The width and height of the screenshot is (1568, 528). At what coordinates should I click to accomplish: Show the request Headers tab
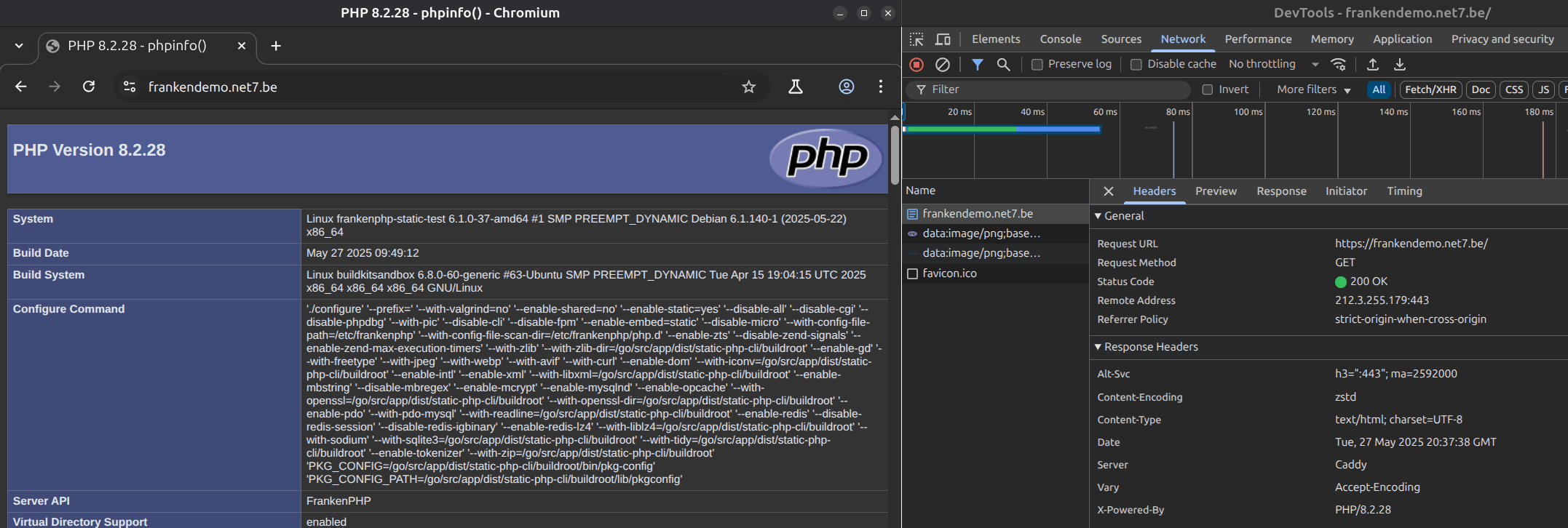point(1155,191)
